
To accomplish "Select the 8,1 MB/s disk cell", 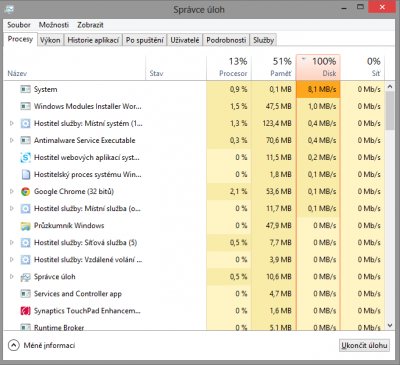I will click(318, 89).
